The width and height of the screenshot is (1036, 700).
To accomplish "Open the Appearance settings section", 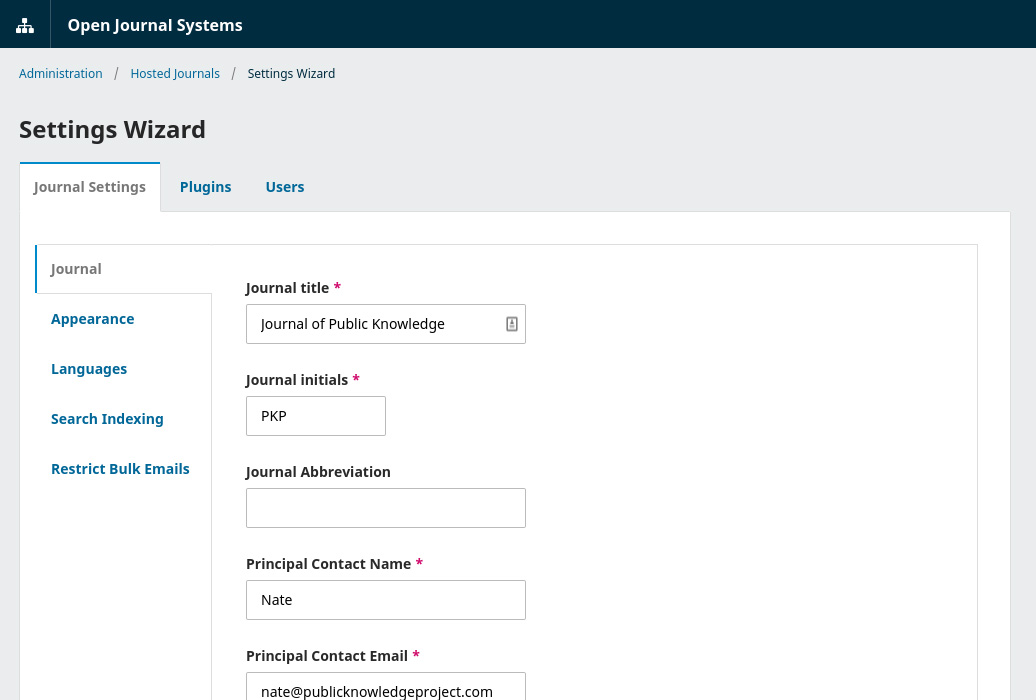I will click(93, 319).
